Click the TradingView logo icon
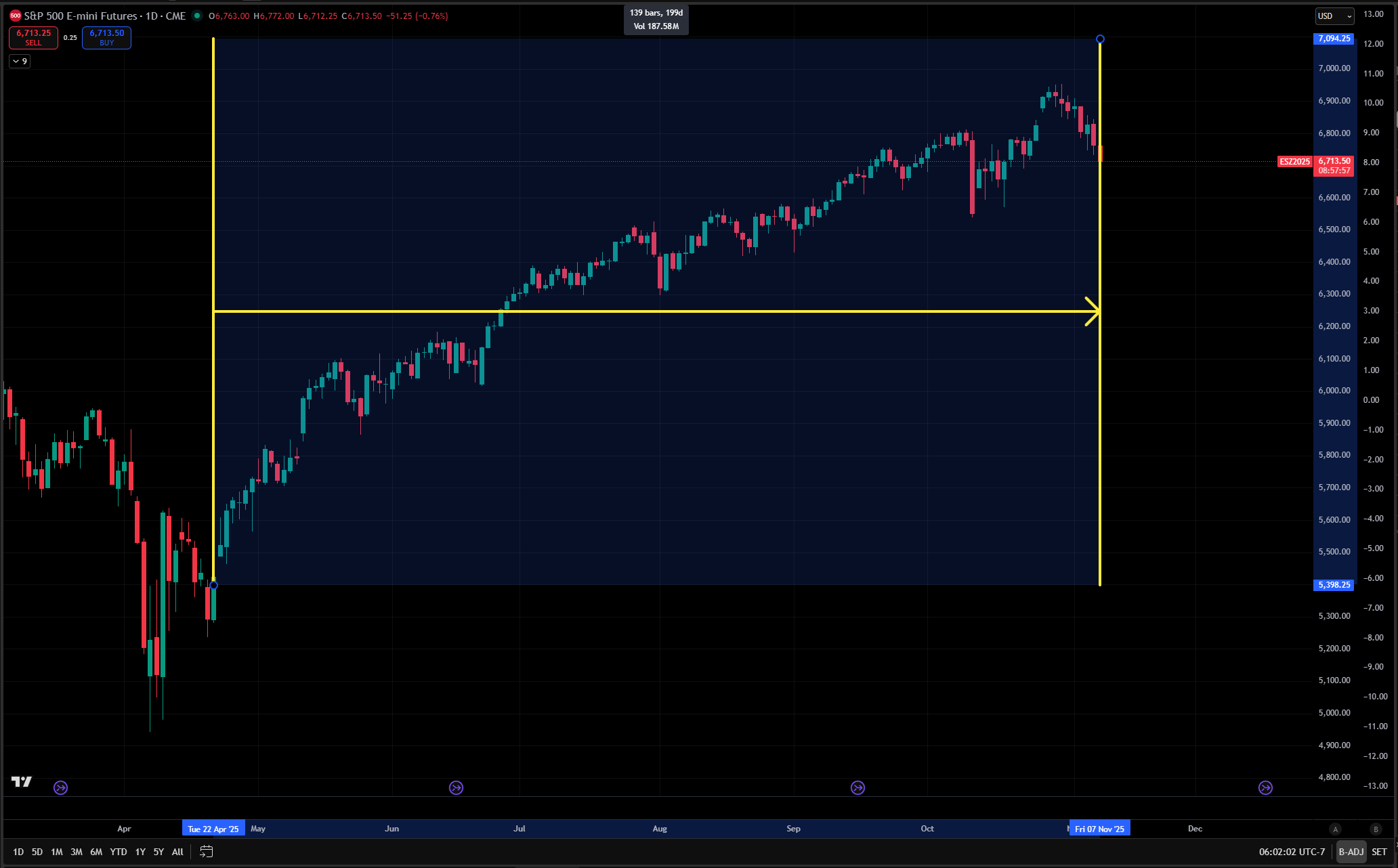The height and width of the screenshot is (868, 1398). pyautogui.click(x=22, y=782)
